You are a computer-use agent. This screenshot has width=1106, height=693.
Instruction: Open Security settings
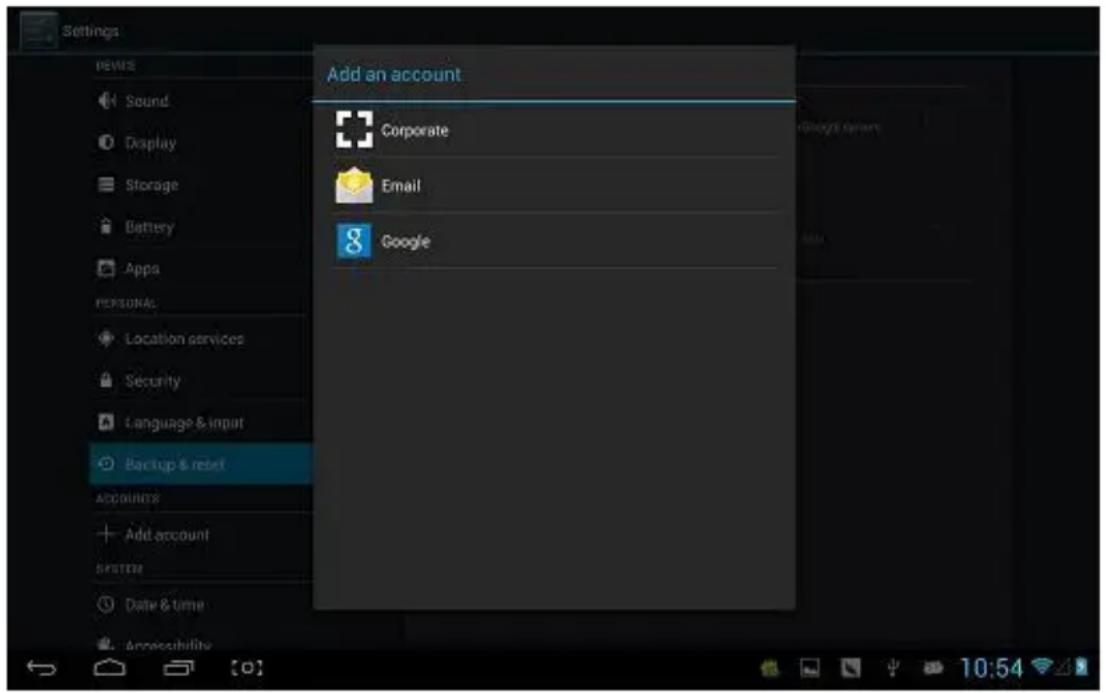[201, 380]
